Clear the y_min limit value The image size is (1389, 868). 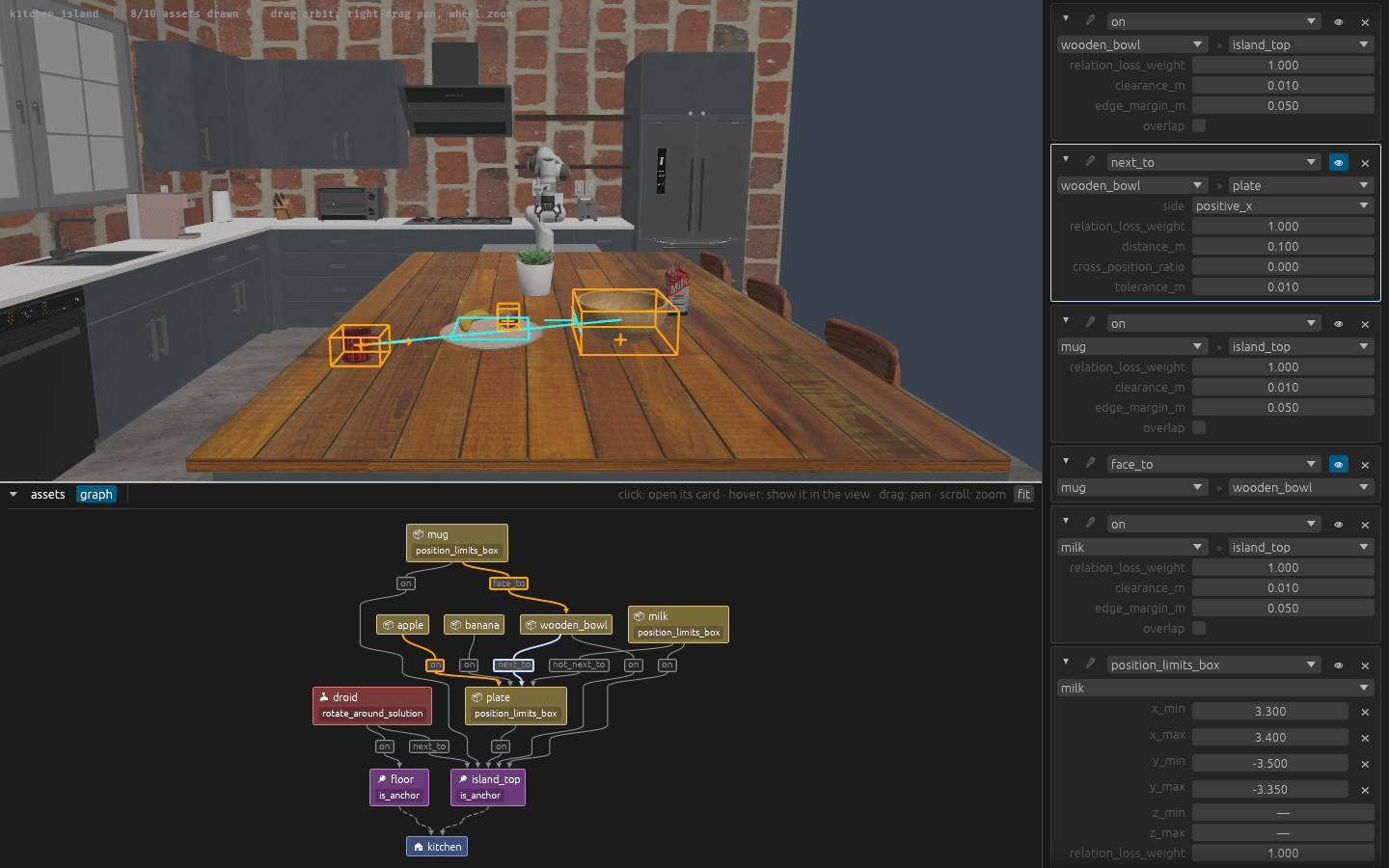pos(1365,764)
